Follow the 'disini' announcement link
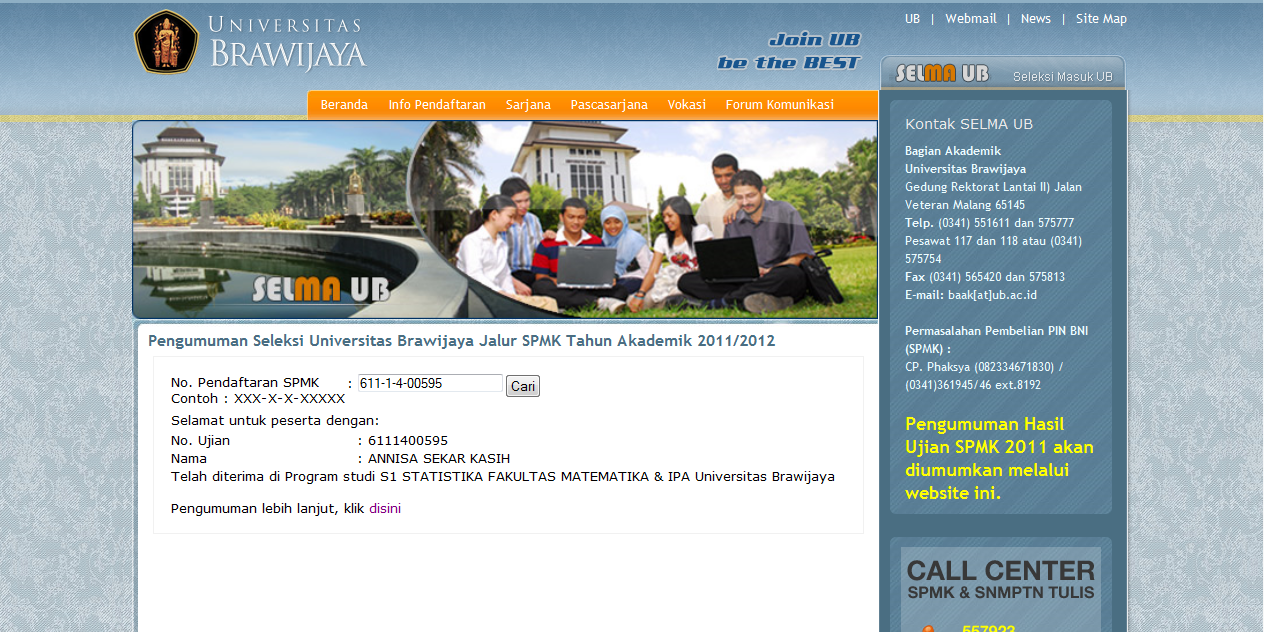The height and width of the screenshot is (632, 1264). tap(385, 508)
